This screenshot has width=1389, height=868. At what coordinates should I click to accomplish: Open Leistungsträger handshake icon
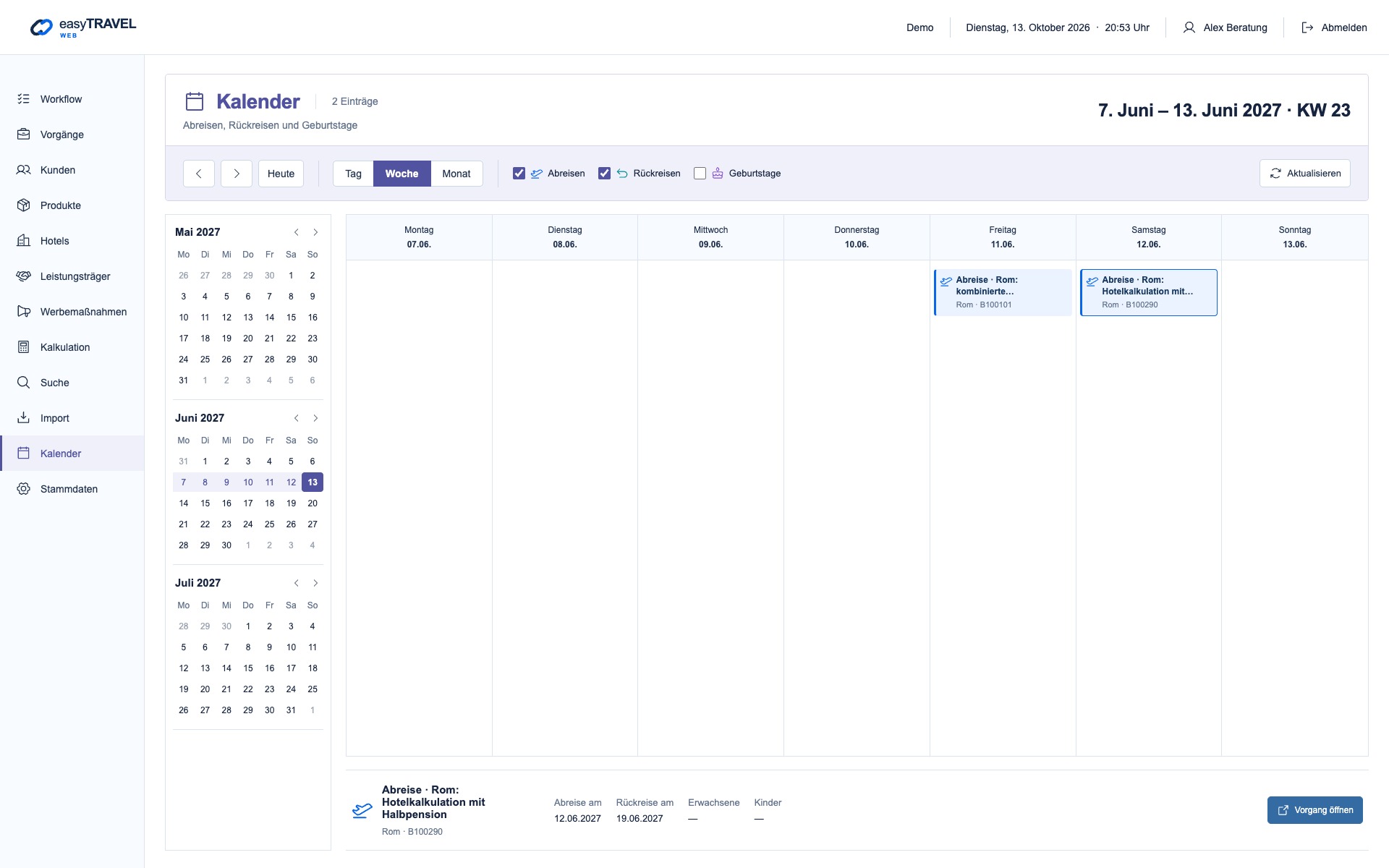(24, 276)
